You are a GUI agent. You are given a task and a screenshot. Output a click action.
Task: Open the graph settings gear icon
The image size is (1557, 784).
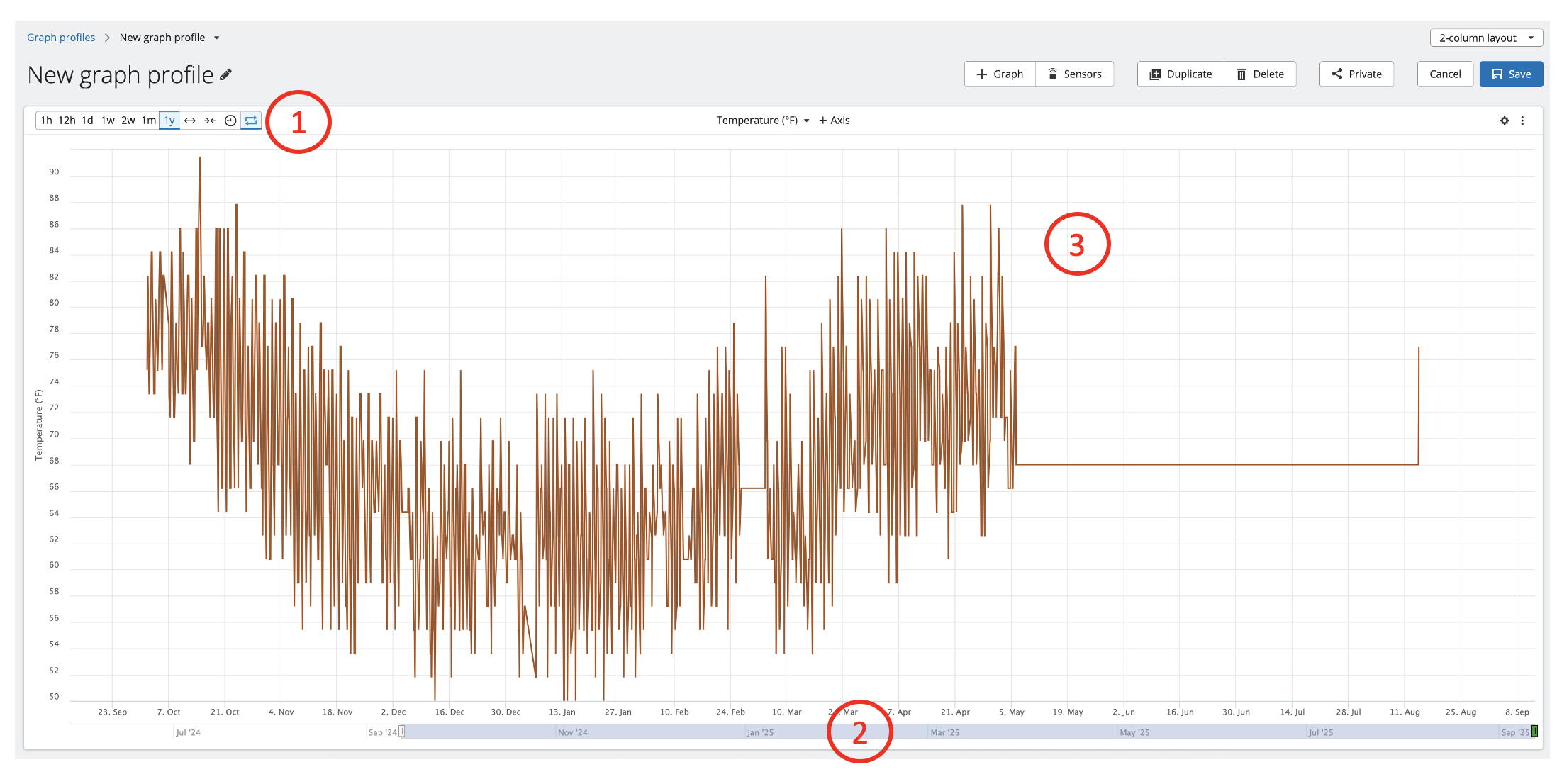pyautogui.click(x=1504, y=121)
